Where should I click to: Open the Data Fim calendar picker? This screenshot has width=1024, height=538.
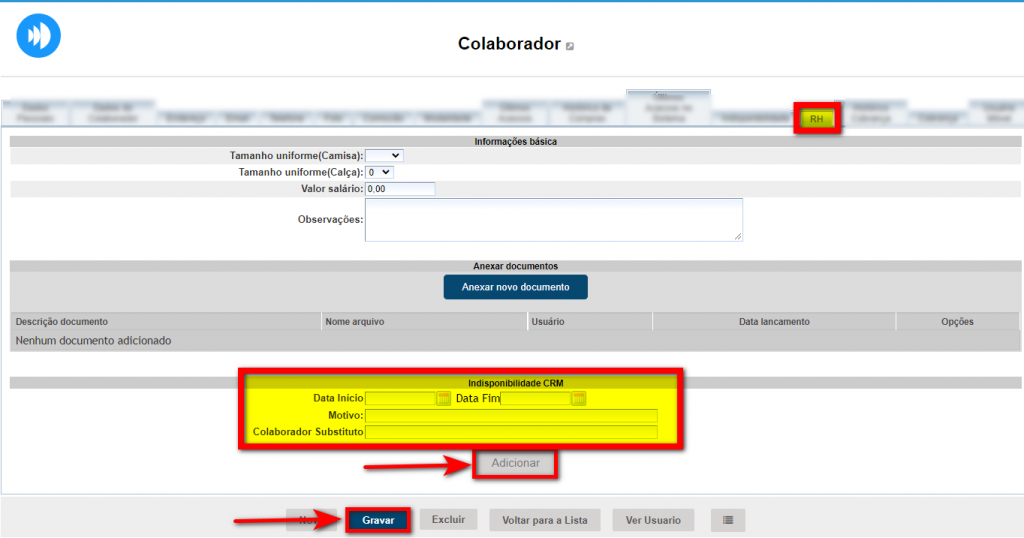click(x=578, y=399)
